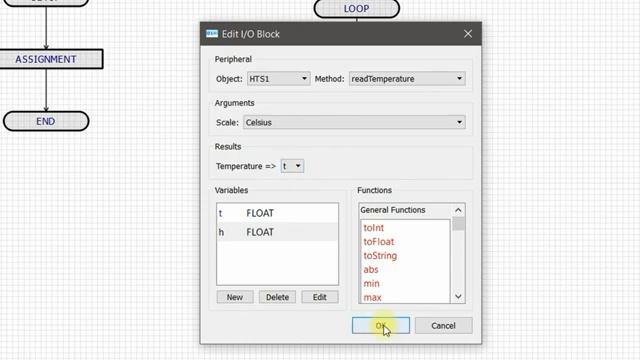This screenshot has width=640, height=360.
Task: Select variable h FLOAT in the list
Action: coord(278,232)
